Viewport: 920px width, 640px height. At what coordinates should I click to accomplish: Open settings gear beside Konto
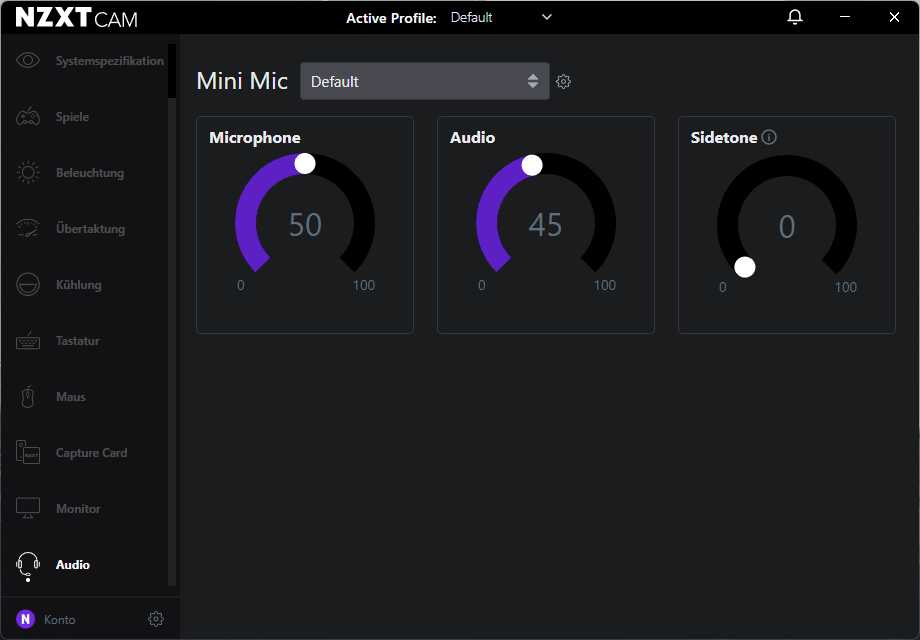(x=155, y=619)
